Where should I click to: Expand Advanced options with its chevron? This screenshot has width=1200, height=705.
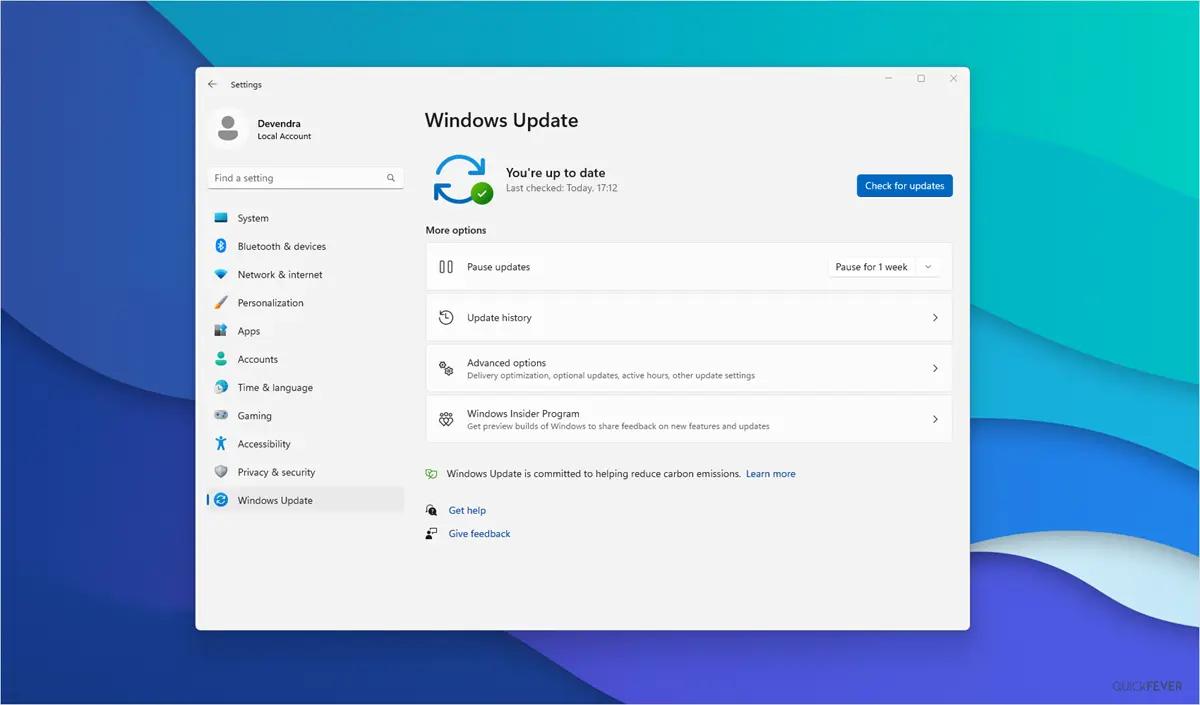point(935,368)
